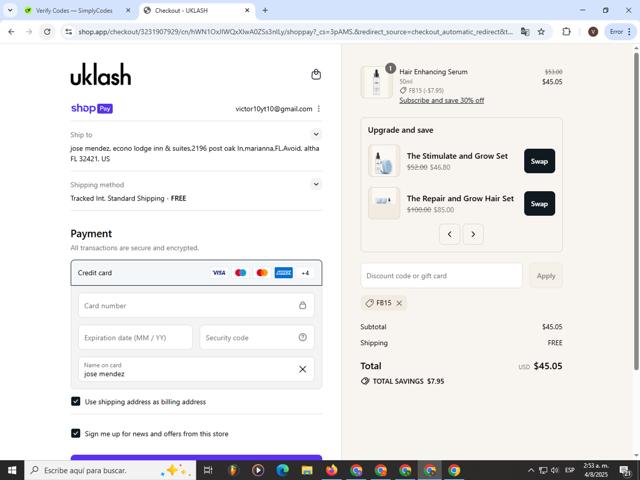Click the Stimulate and Grow Set thumbnail
640x480 pixels.
[384, 161]
